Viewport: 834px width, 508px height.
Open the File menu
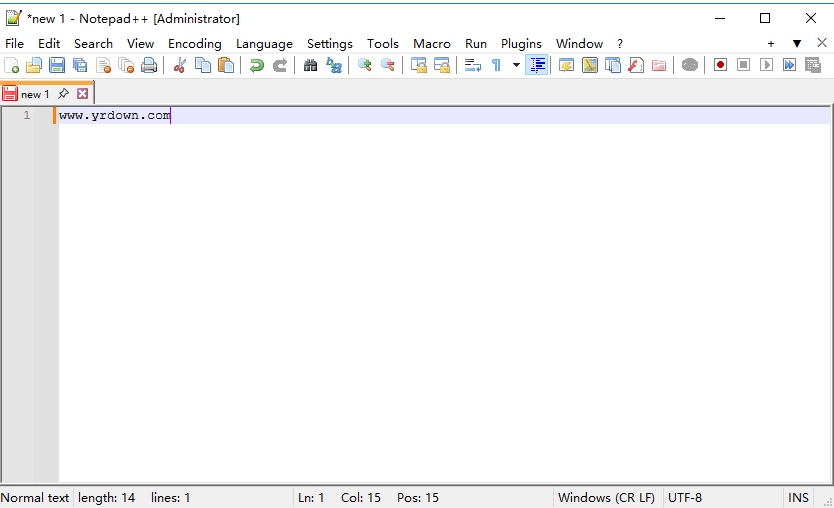[14, 44]
